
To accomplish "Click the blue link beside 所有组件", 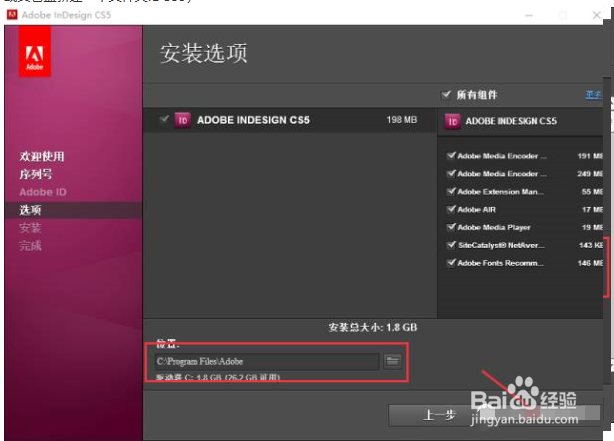I will (593, 95).
